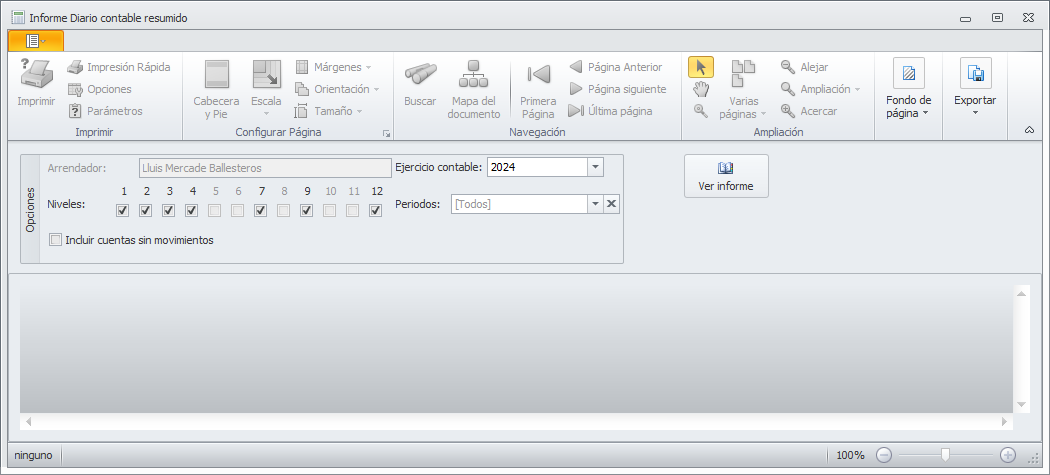Click the ninguno status text

pos(33,456)
